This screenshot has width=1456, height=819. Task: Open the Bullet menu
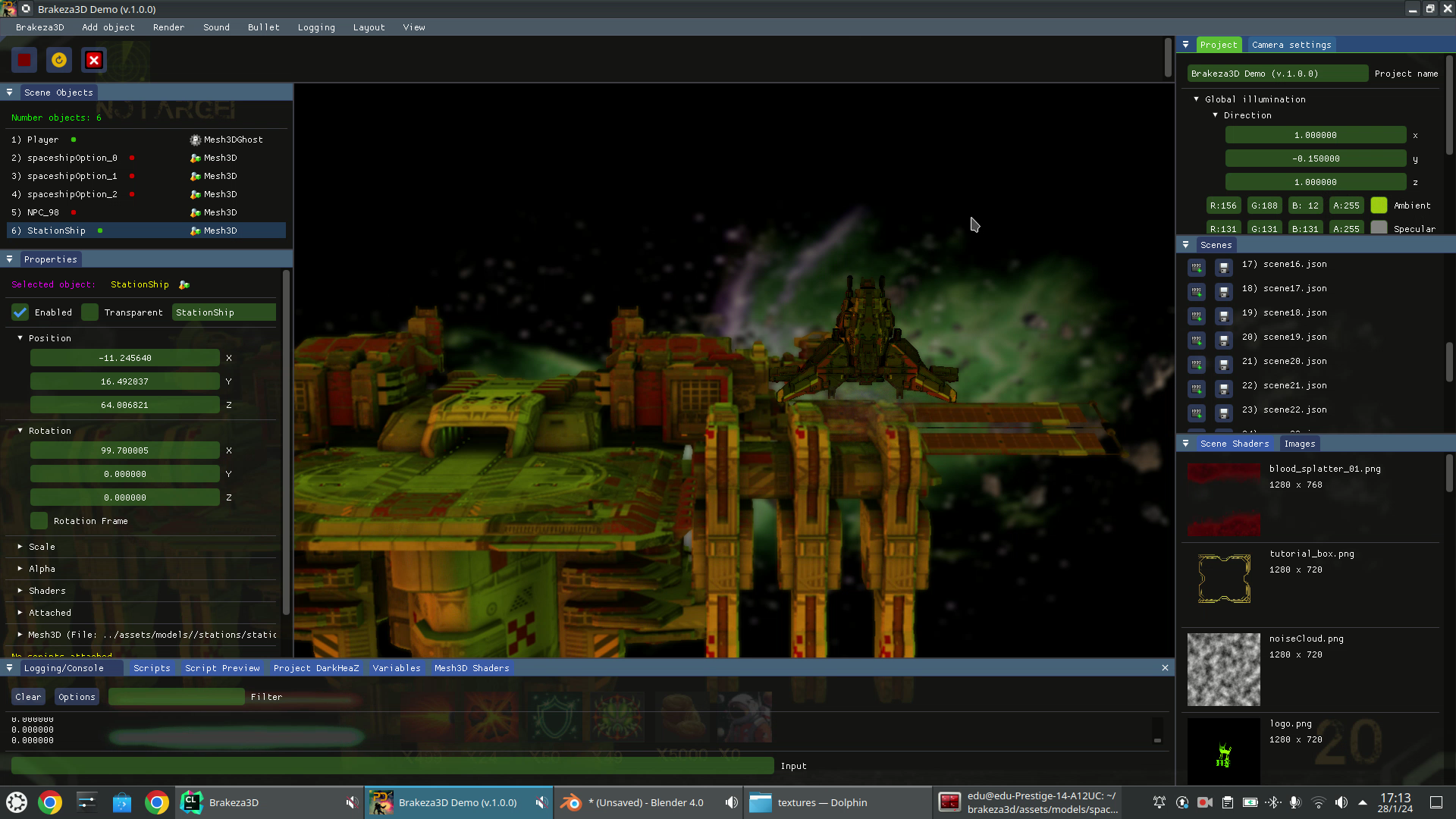(263, 27)
